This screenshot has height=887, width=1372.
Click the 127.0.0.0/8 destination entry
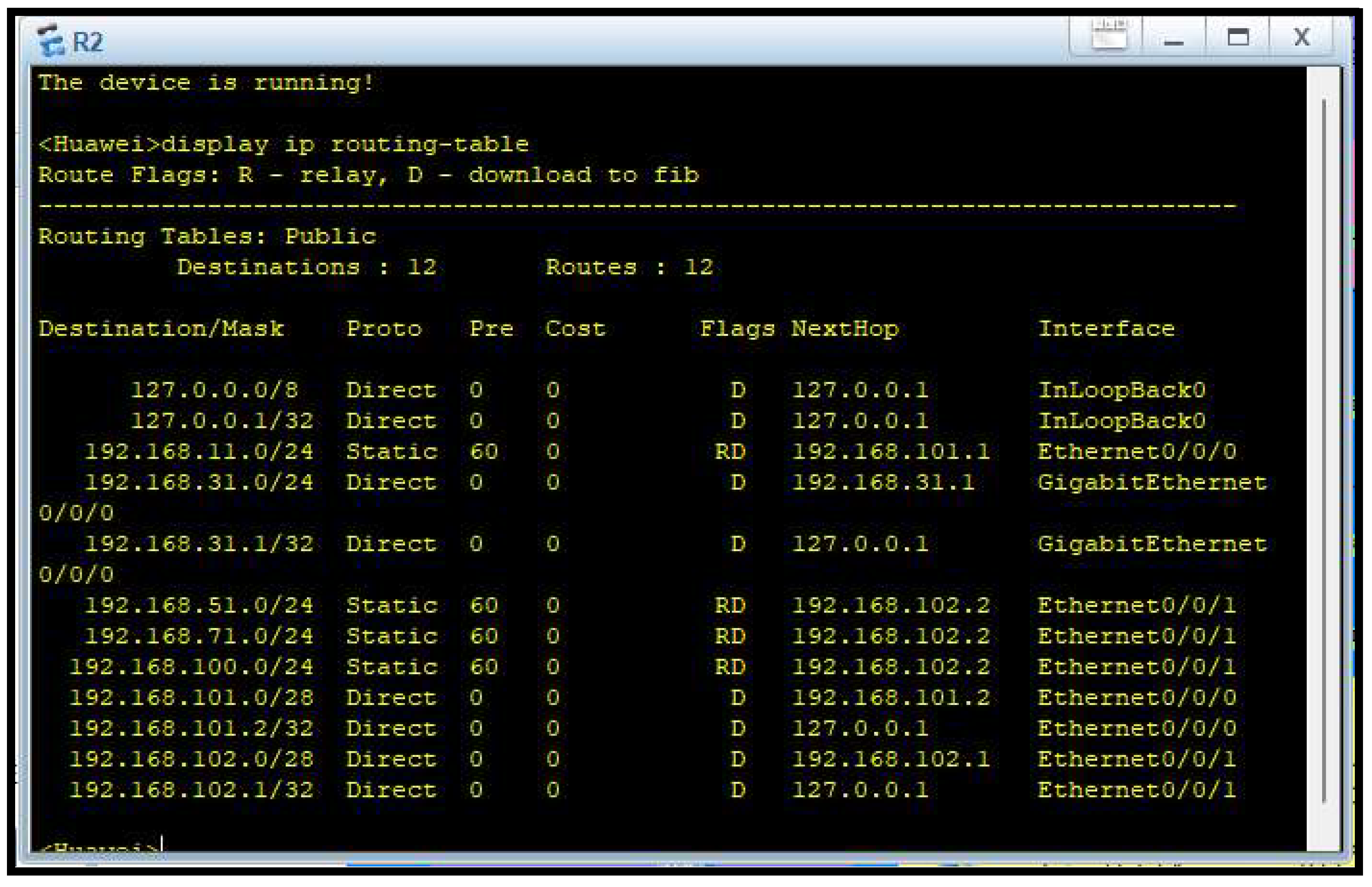[x=214, y=390]
